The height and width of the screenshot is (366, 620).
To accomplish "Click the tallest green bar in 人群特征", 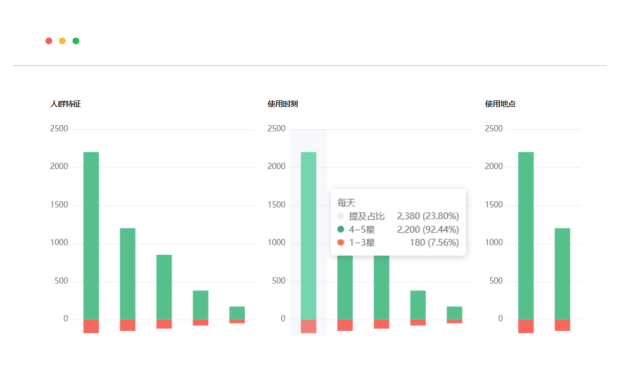I will (x=91, y=236).
